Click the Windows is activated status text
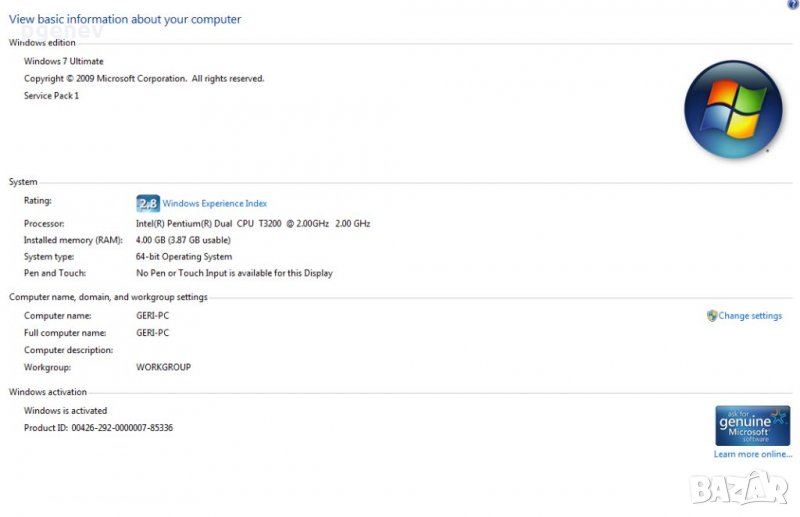Viewport: 800px width, 517px height. [65, 411]
